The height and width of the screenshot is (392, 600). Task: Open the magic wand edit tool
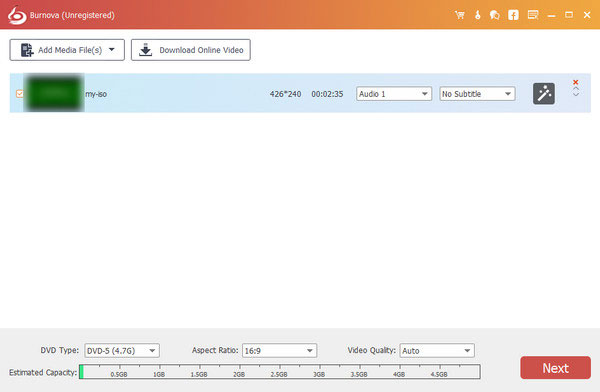tap(544, 94)
